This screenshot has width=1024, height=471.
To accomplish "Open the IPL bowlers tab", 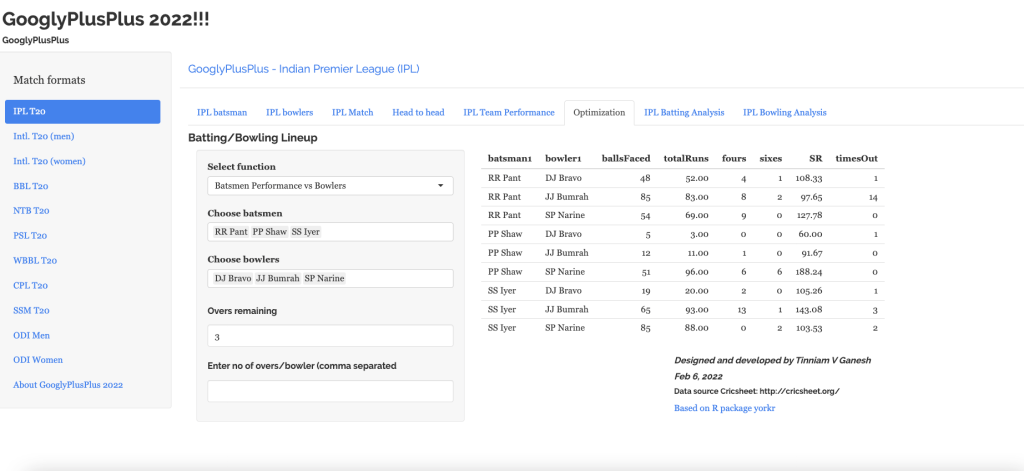I will click(x=289, y=113).
